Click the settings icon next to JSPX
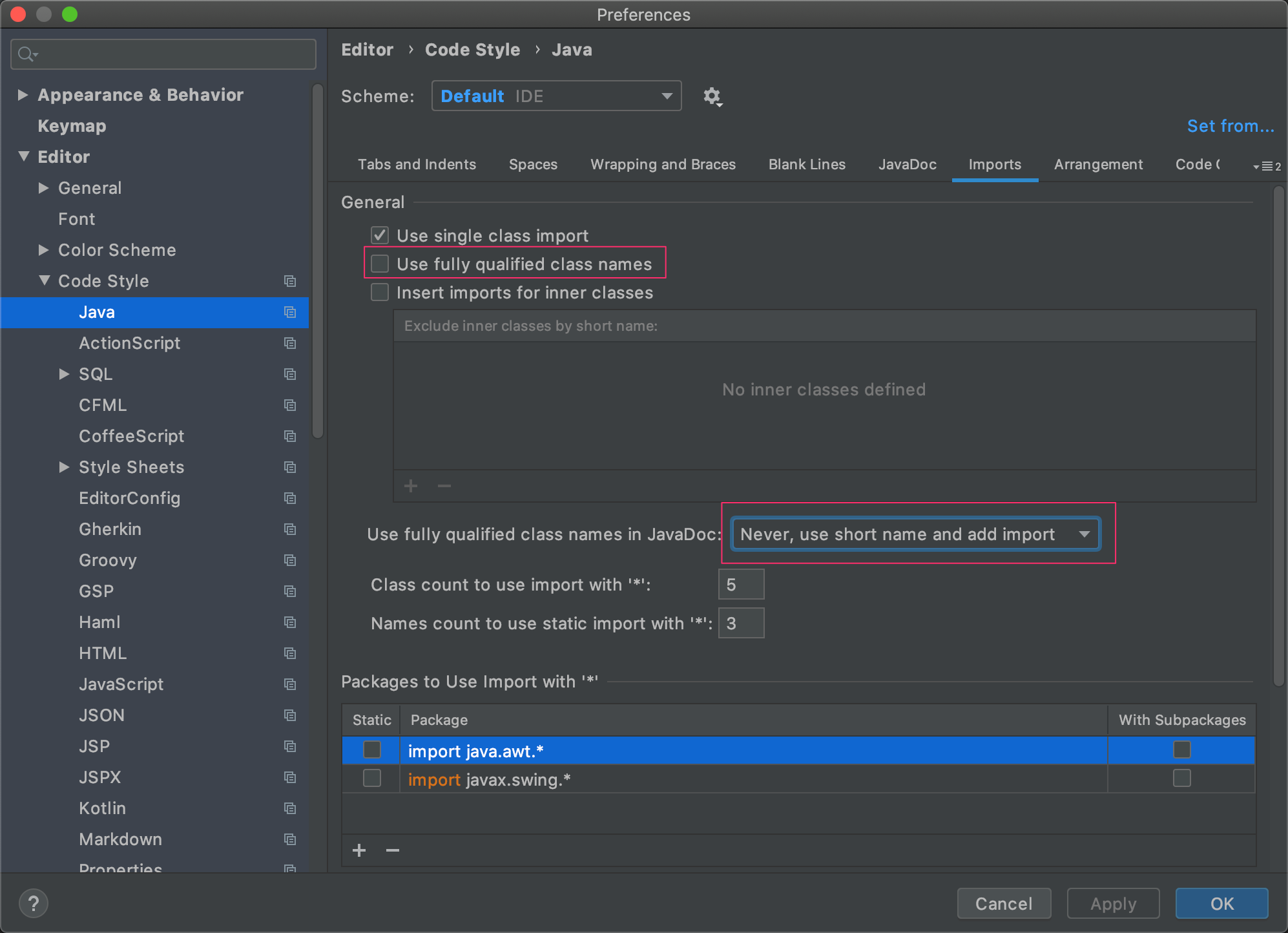1288x933 pixels. click(x=290, y=777)
